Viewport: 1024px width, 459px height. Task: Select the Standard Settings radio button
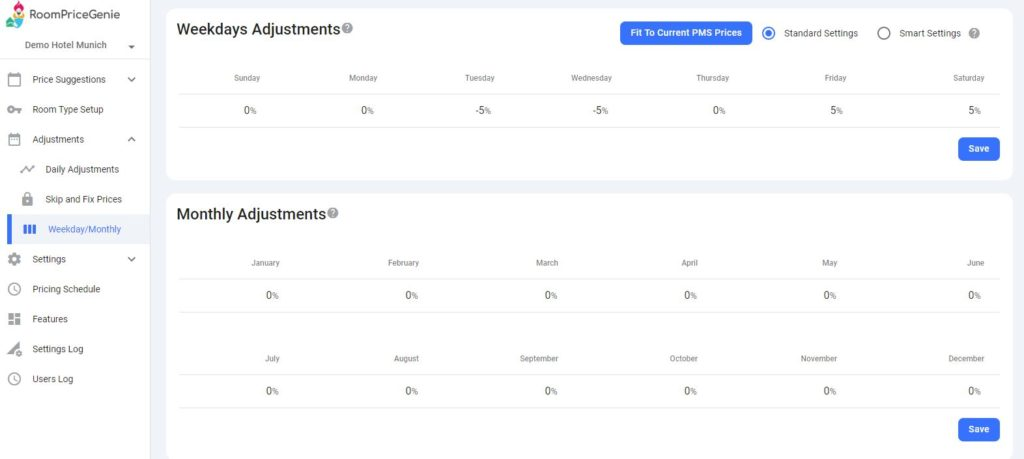(x=769, y=33)
